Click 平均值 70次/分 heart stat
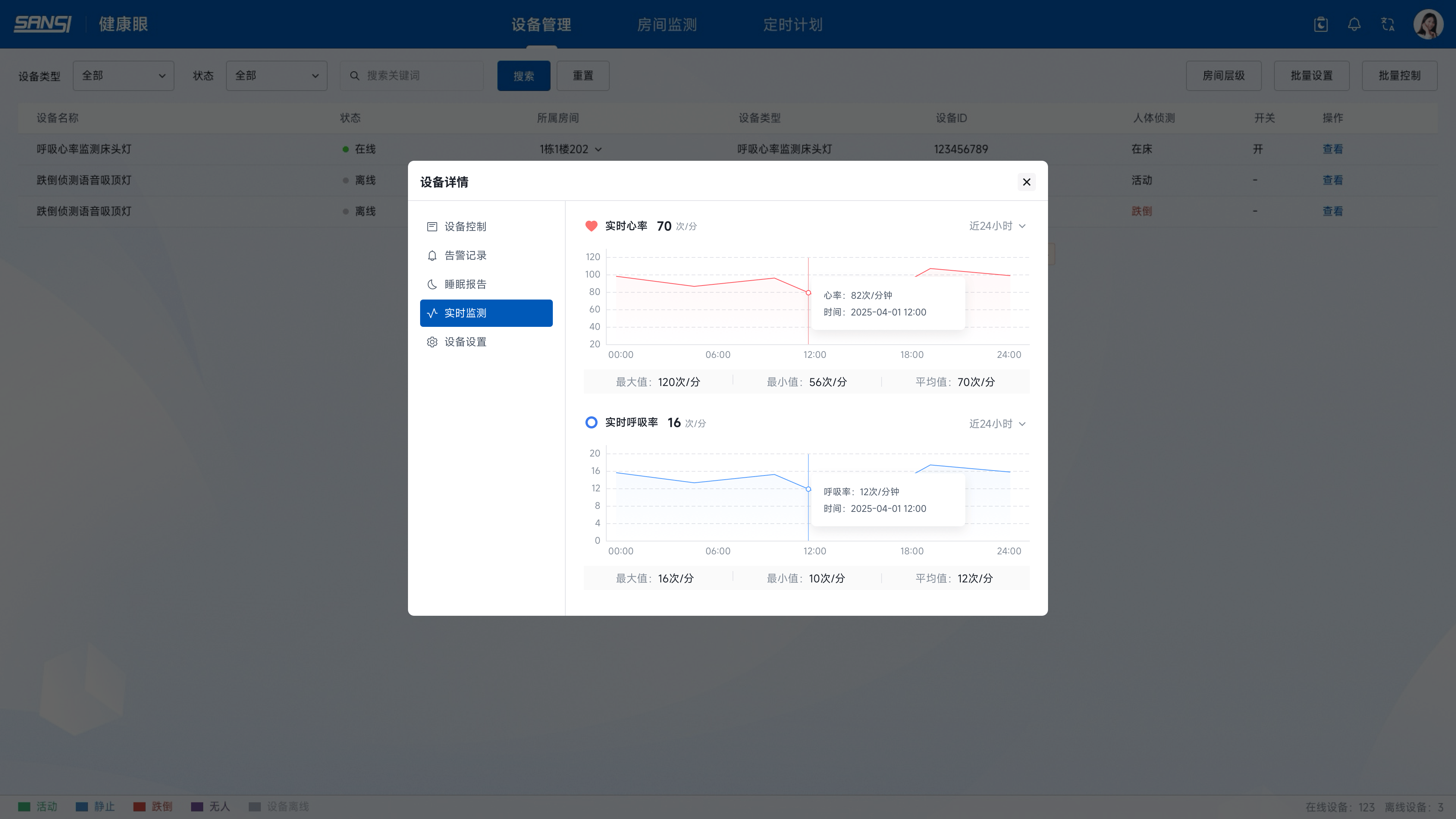 [x=955, y=382]
